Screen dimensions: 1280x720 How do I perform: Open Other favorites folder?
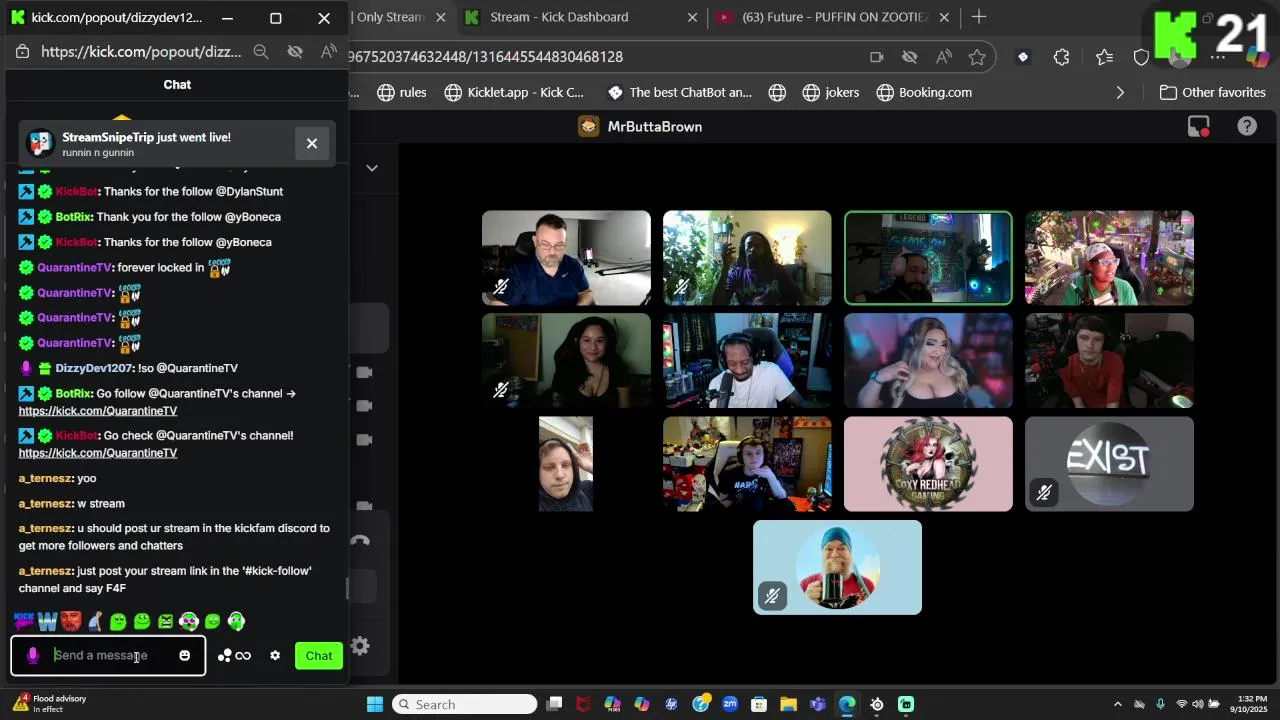pyautogui.click(x=1212, y=92)
